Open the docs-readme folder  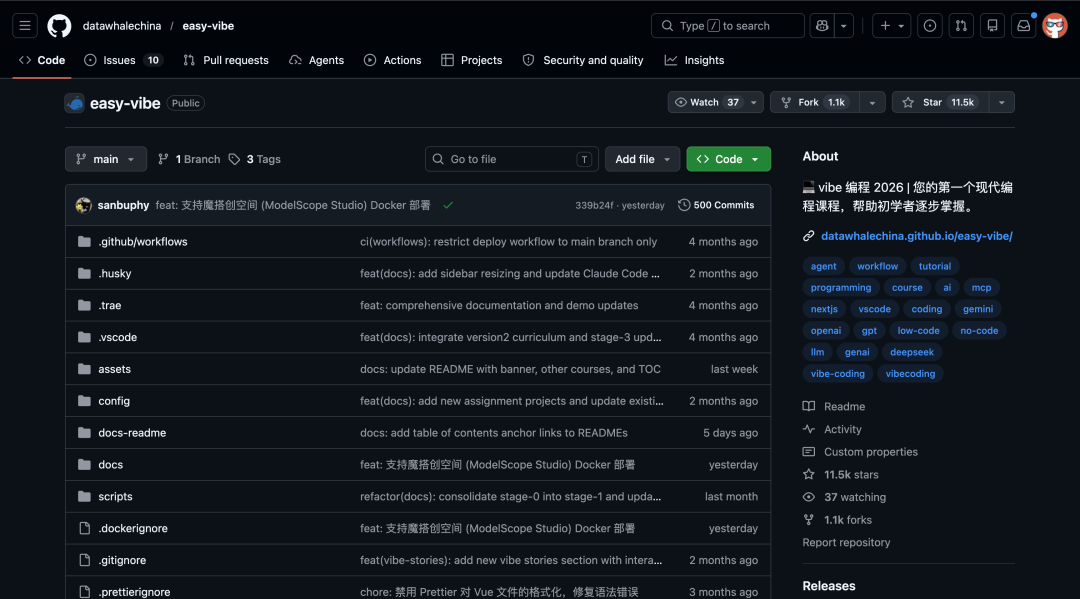click(x=132, y=433)
